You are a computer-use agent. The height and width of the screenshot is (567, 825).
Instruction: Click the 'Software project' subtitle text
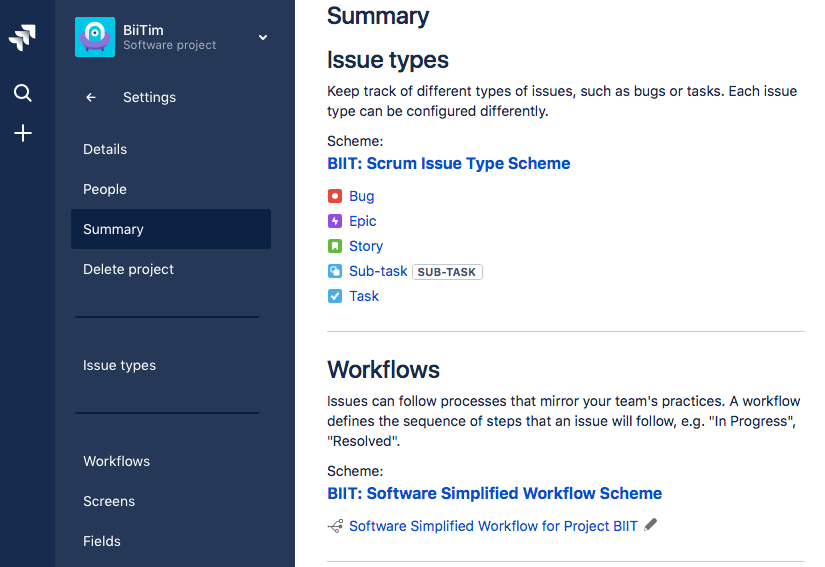[x=169, y=45]
